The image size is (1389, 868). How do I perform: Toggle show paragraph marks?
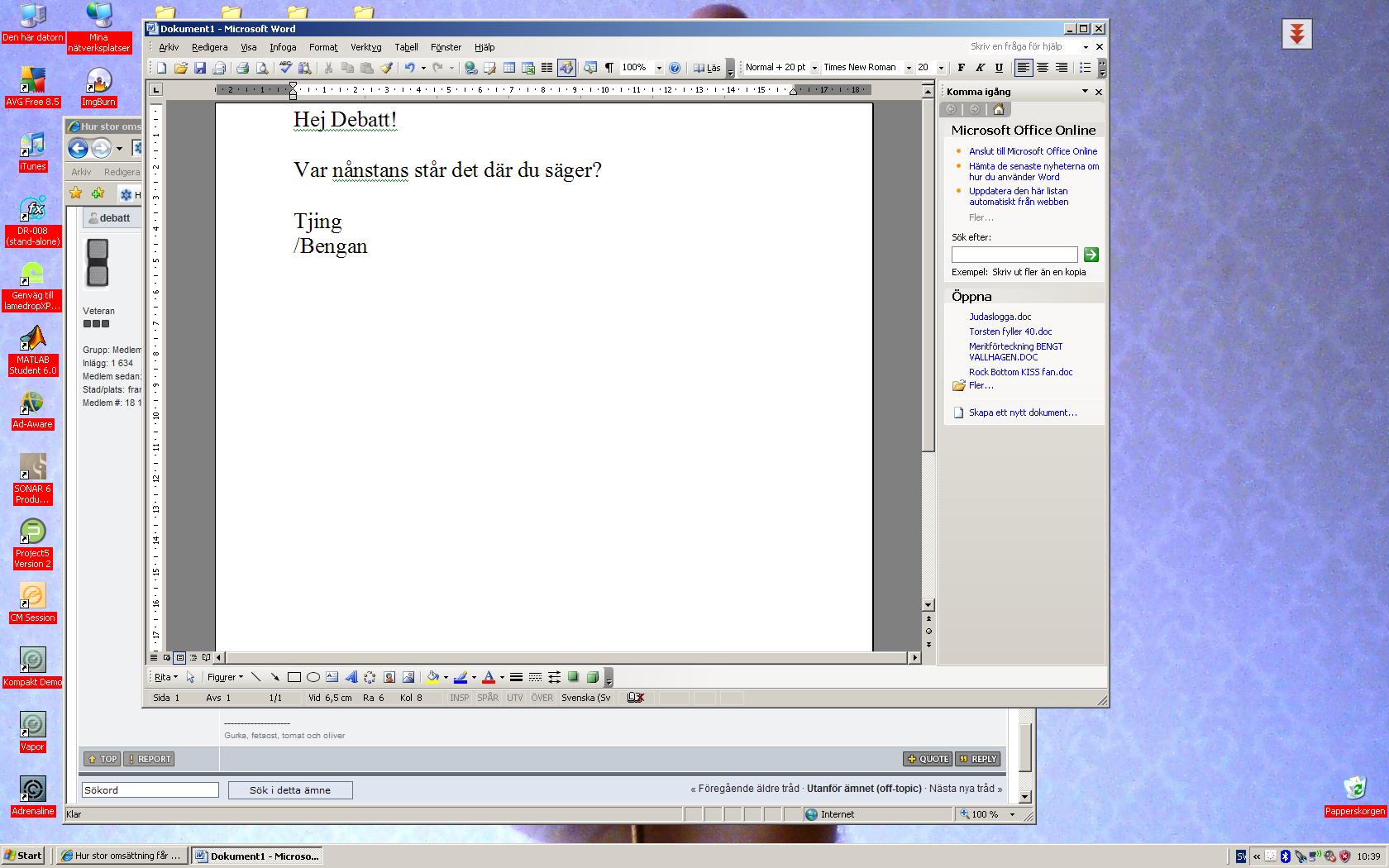click(x=609, y=68)
